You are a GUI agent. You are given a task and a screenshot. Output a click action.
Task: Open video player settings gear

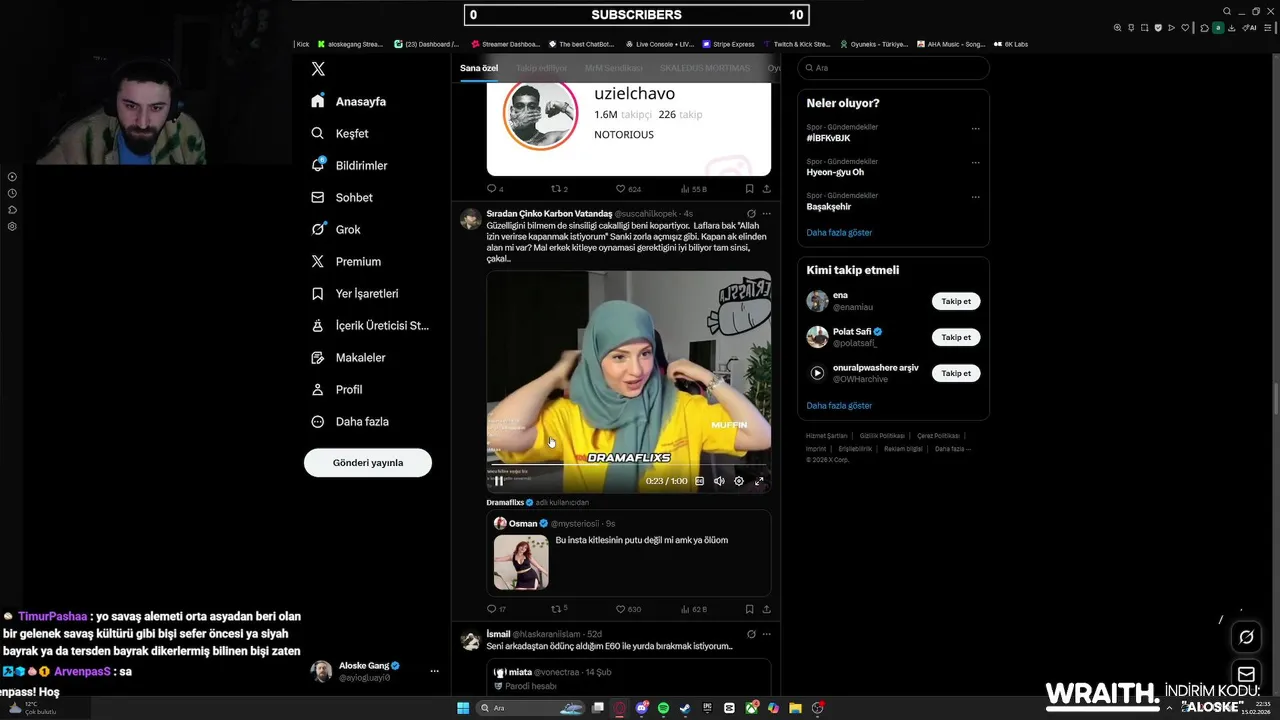click(739, 481)
